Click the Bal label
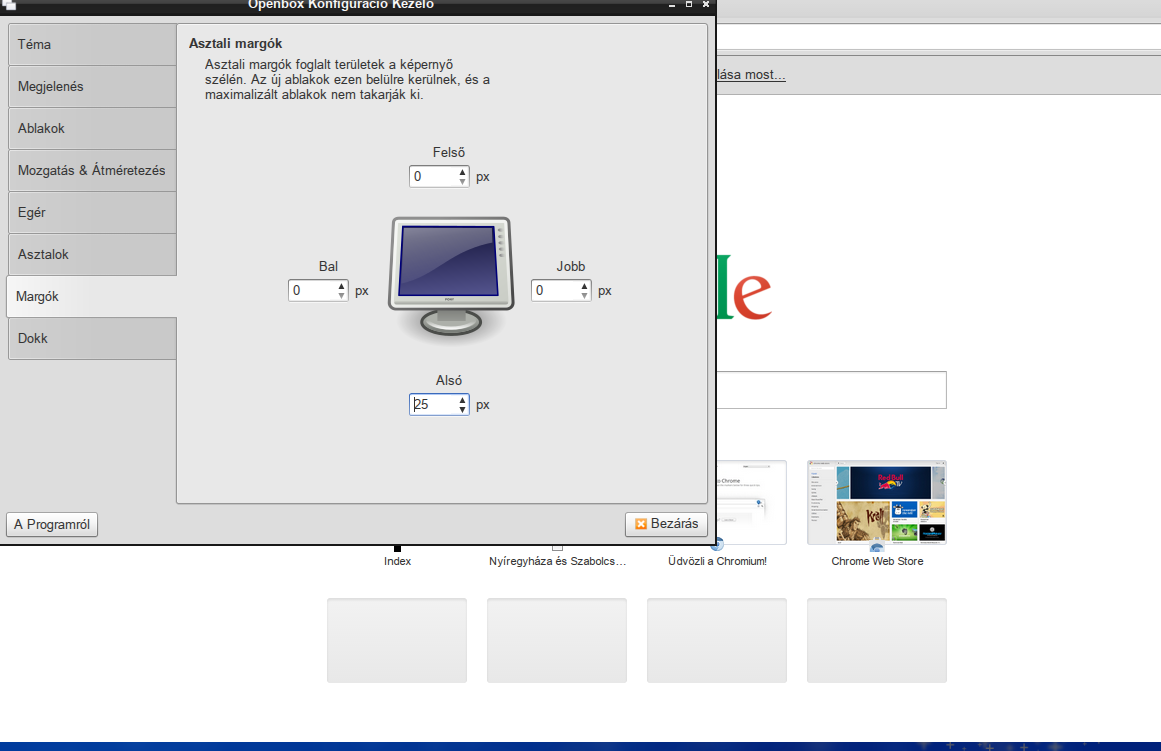The width and height of the screenshot is (1161, 751). 328,267
